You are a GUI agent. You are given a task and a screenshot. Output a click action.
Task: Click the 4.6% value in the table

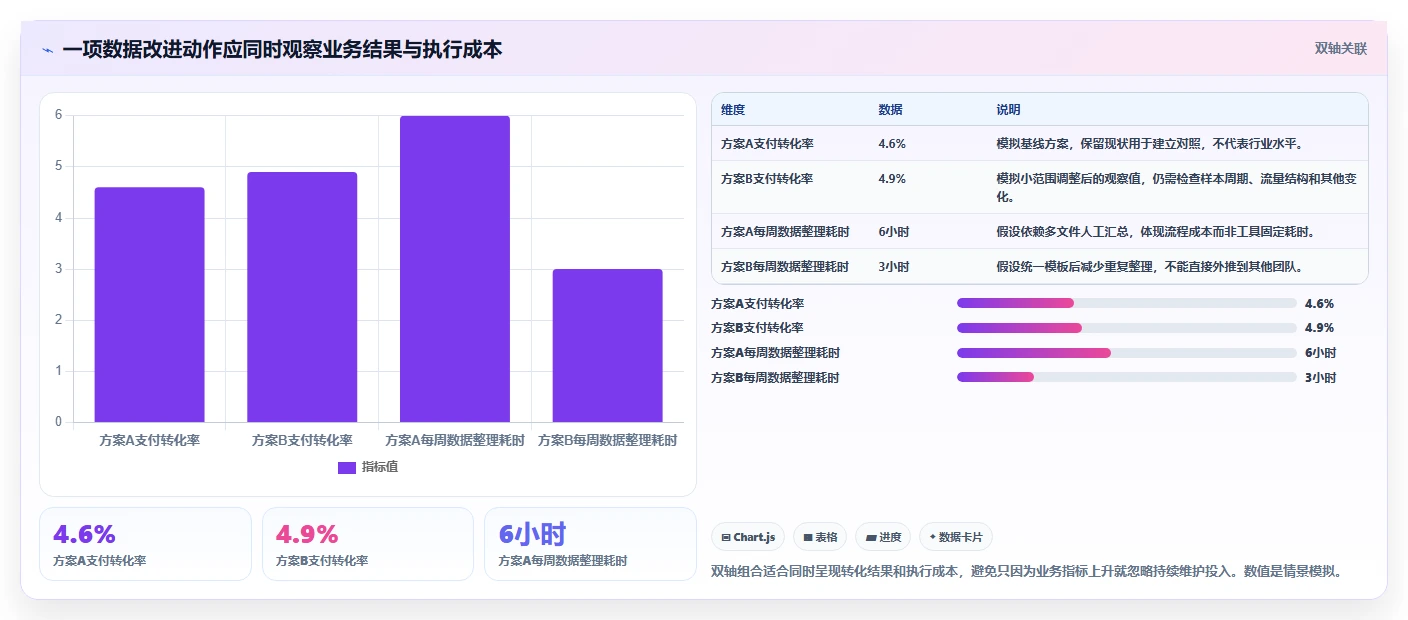[892, 143]
